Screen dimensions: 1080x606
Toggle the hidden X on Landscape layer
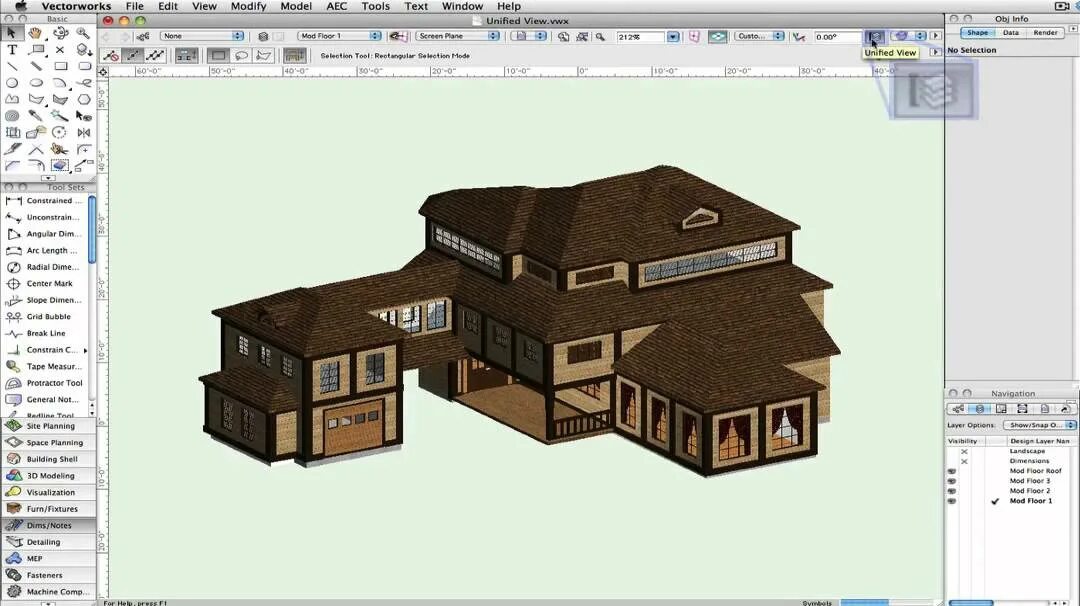[964, 451]
